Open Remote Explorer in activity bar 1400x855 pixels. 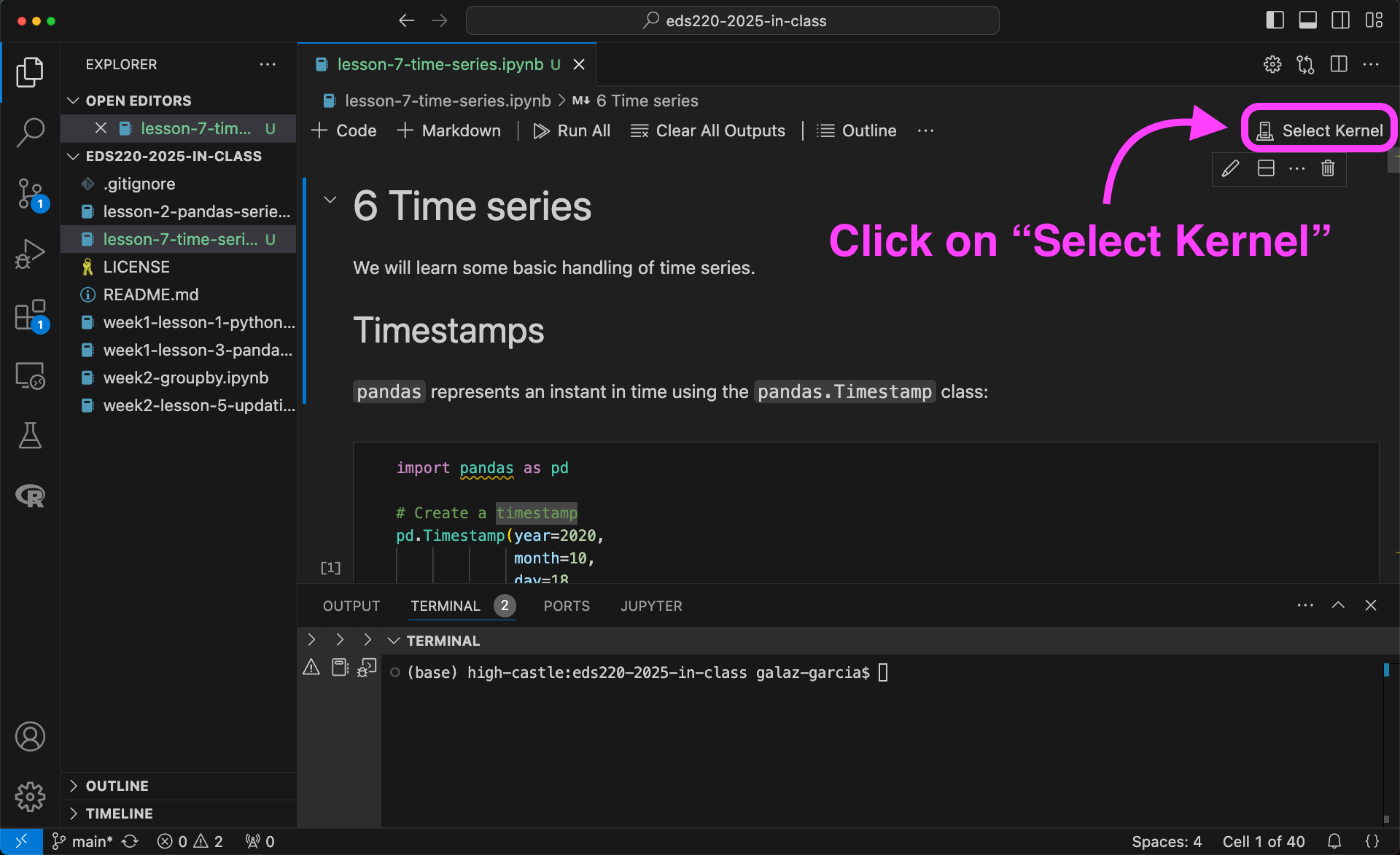30,376
